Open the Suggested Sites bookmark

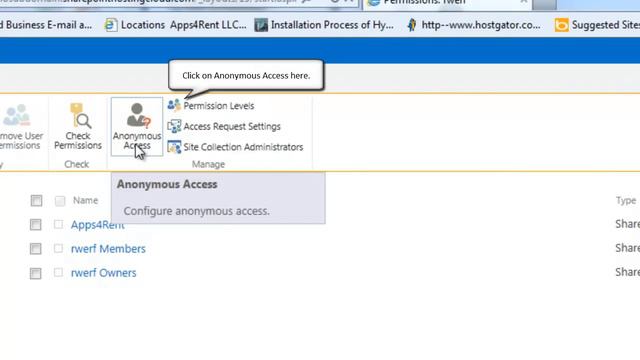(x=597, y=25)
